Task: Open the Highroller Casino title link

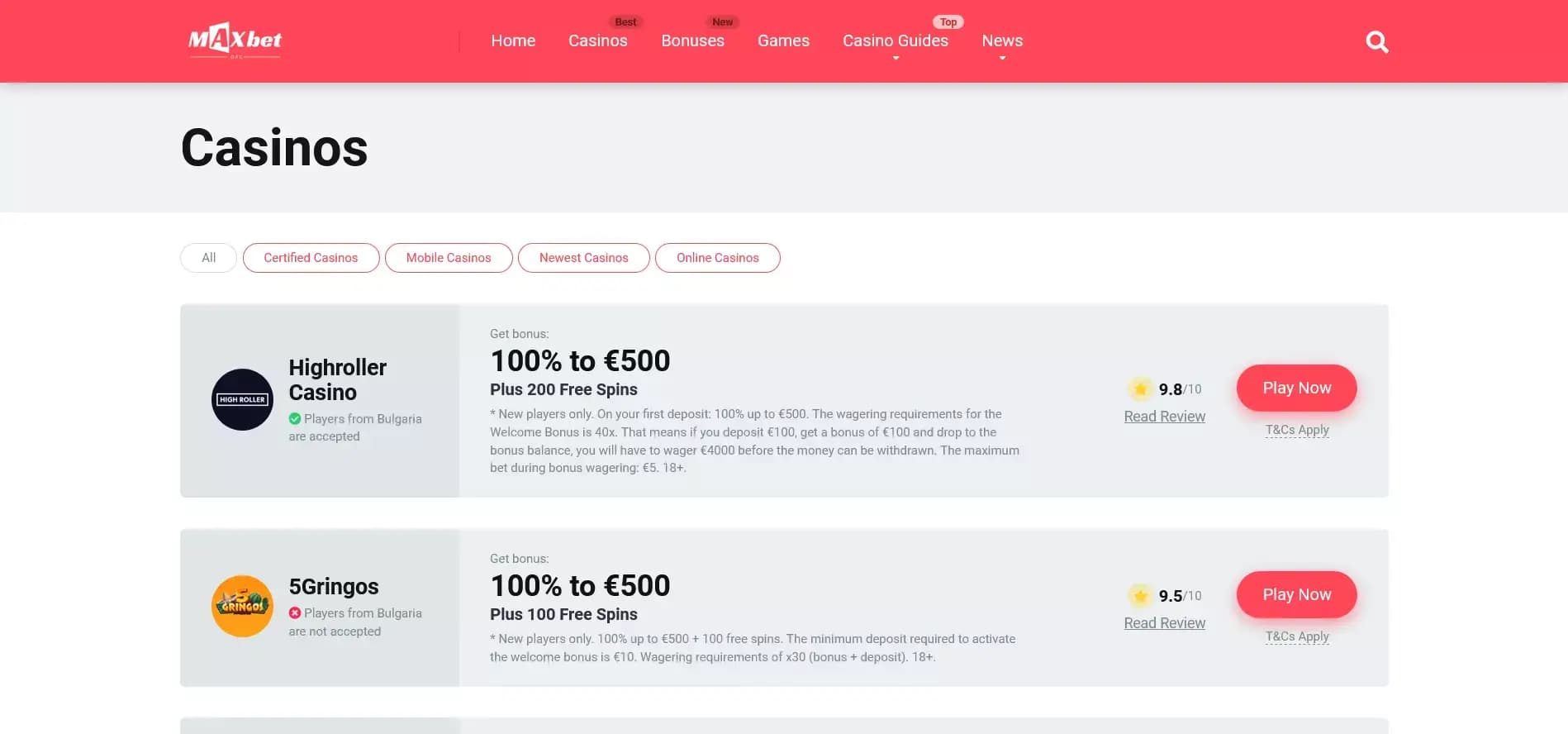Action: pyautogui.click(x=338, y=379)
